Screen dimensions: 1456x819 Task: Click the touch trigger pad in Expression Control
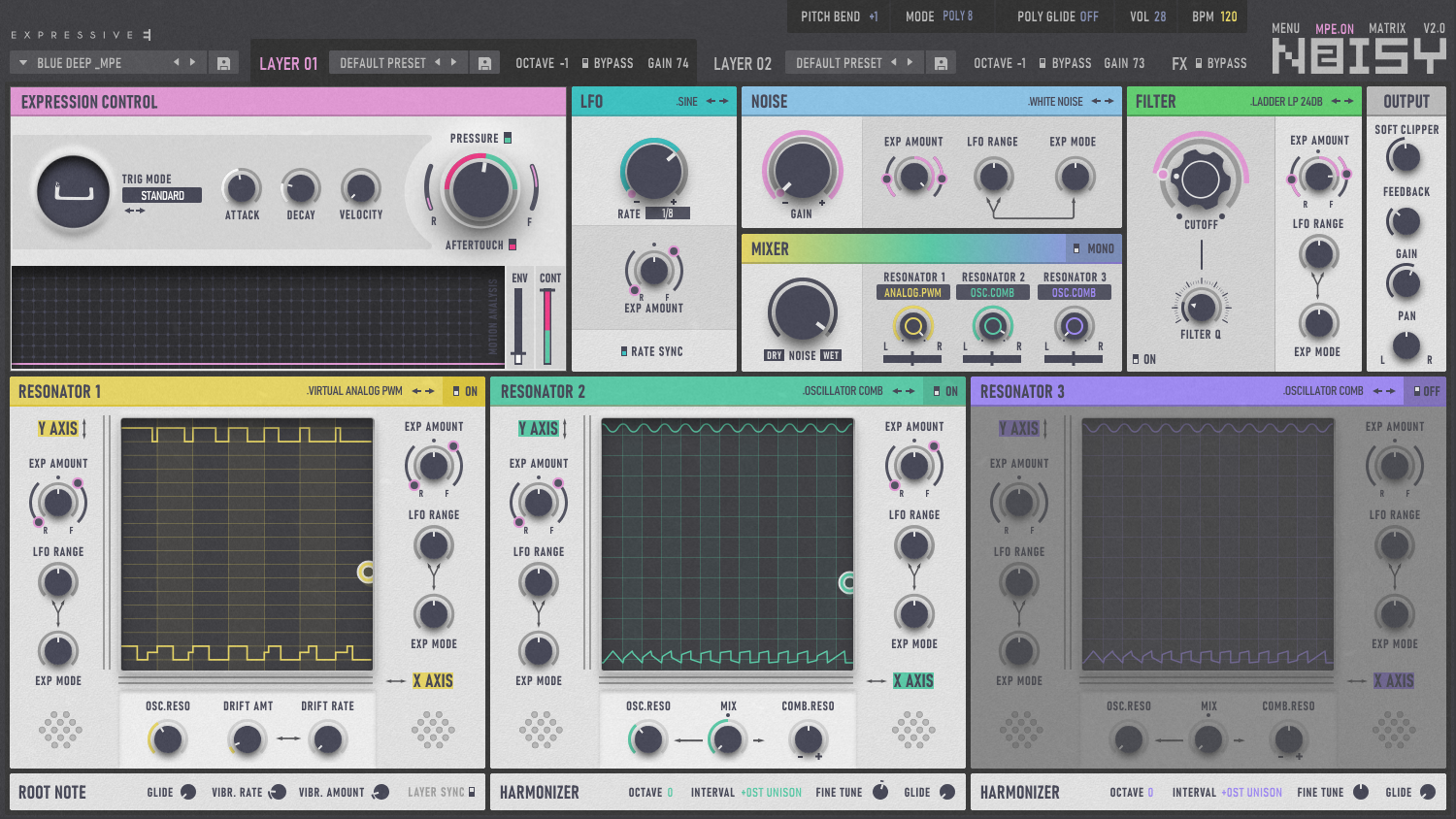pos(71,191)
